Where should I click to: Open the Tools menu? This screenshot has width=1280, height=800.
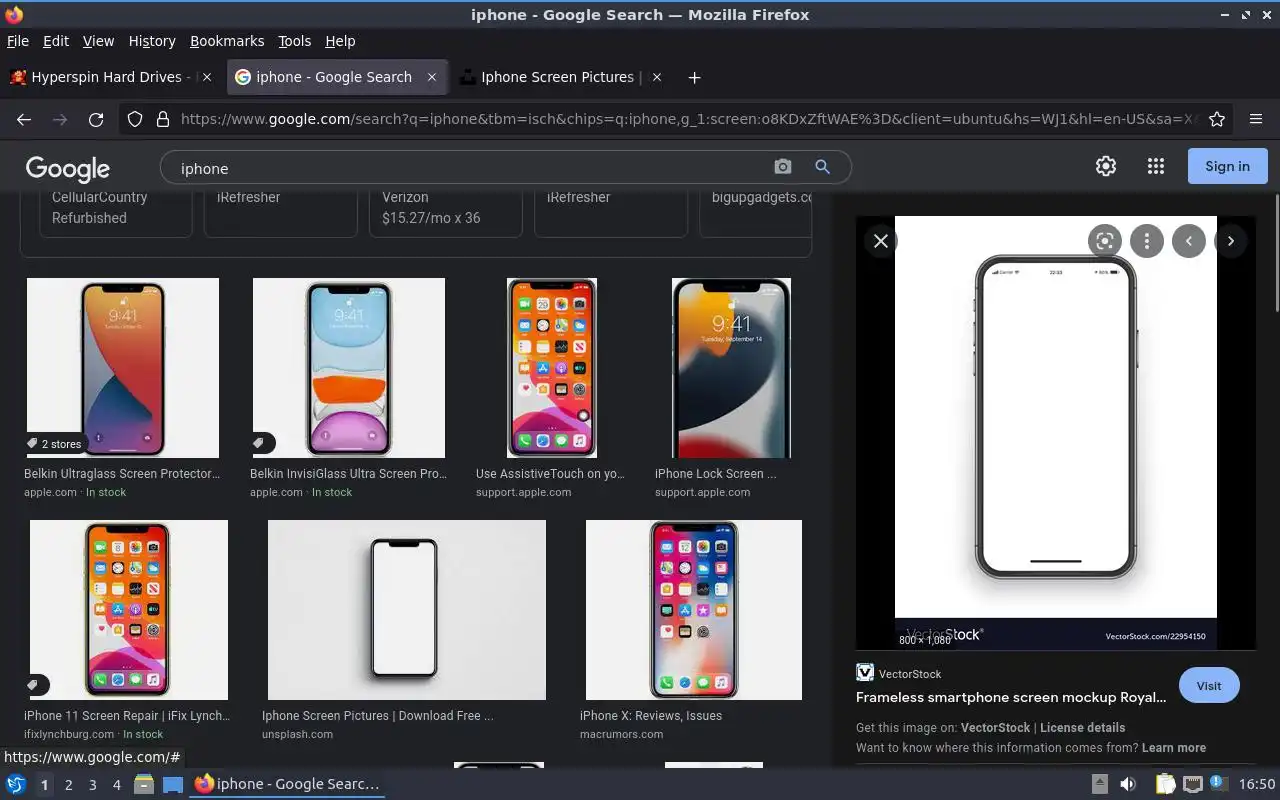point(295,41)
